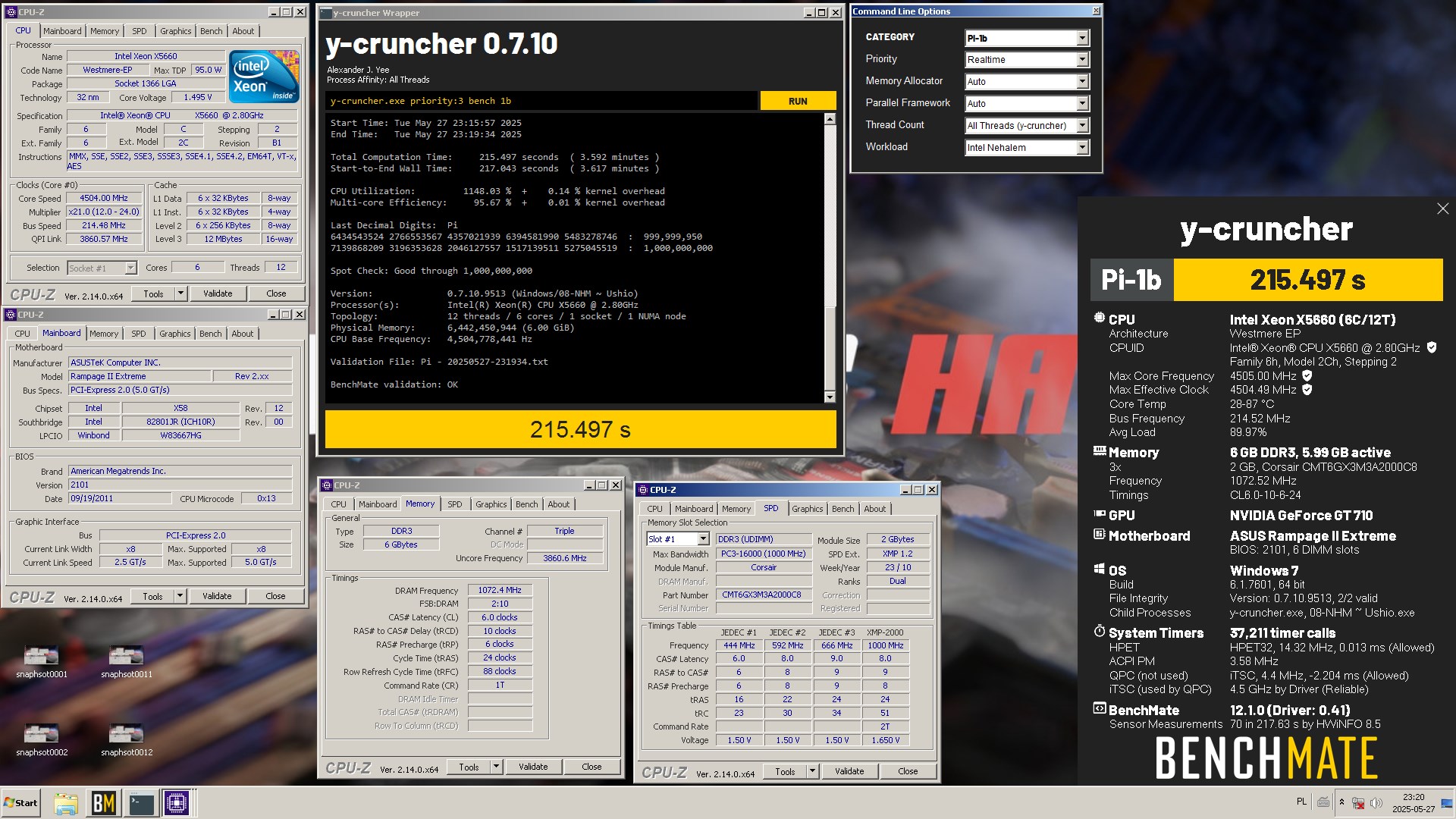Click the PL language indicator
Viewport: 1456px width, 819px height.
click(1301, 802)
